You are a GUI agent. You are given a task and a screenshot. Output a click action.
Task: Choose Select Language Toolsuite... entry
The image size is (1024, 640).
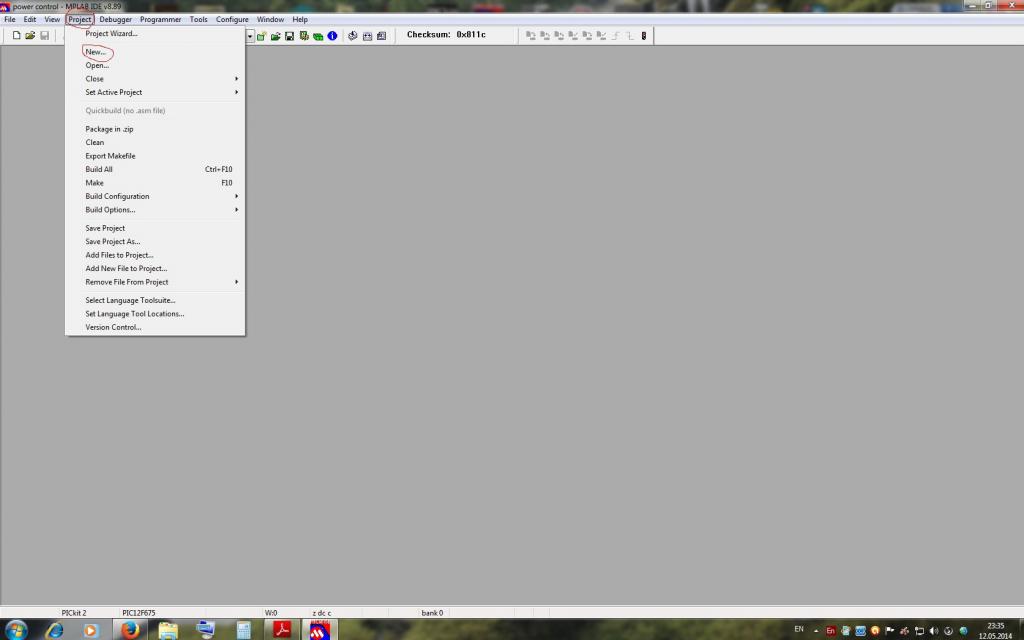tap(130, 300)
